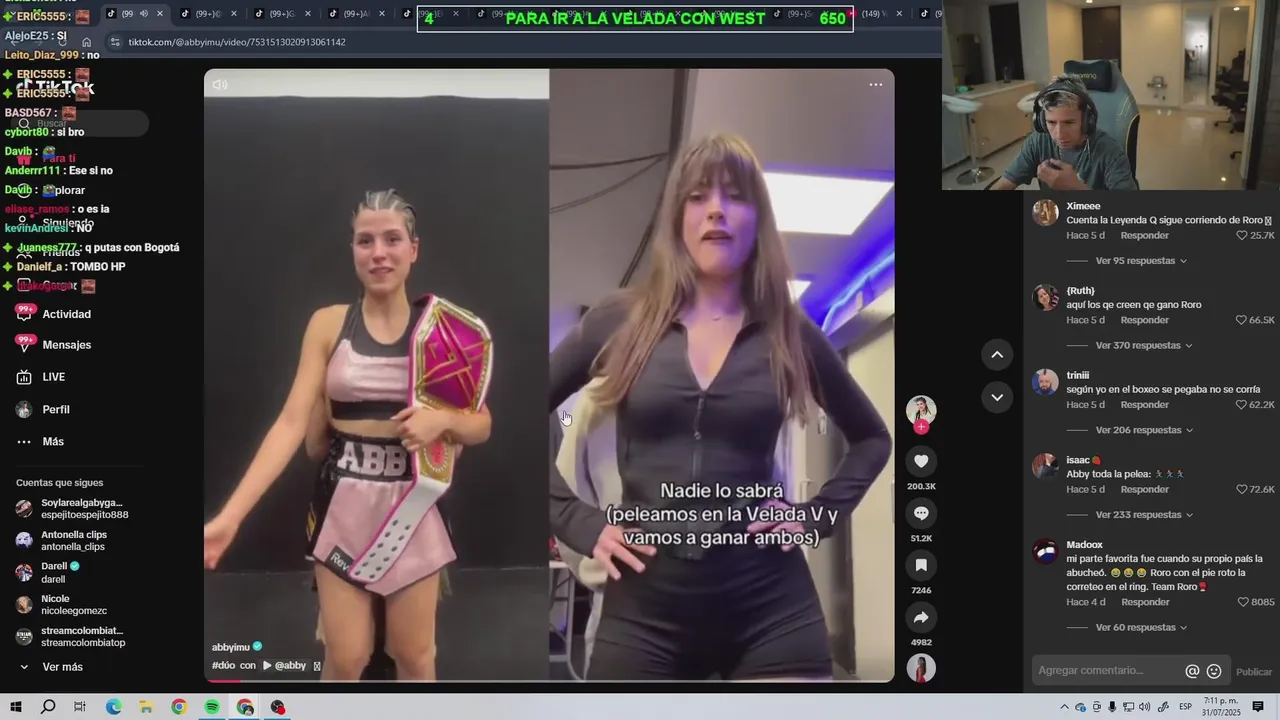
Task: Like the video with the heart icon
Action: pos(921,461)
